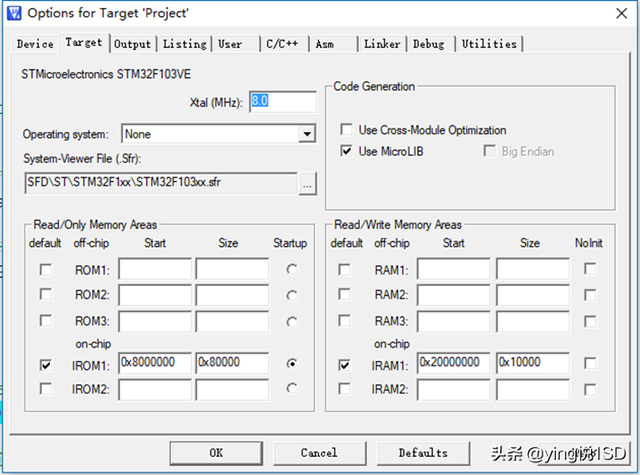Viewport: 640px width, 475px height.
Task: Click the Cancel button
Action: point(320,453)
